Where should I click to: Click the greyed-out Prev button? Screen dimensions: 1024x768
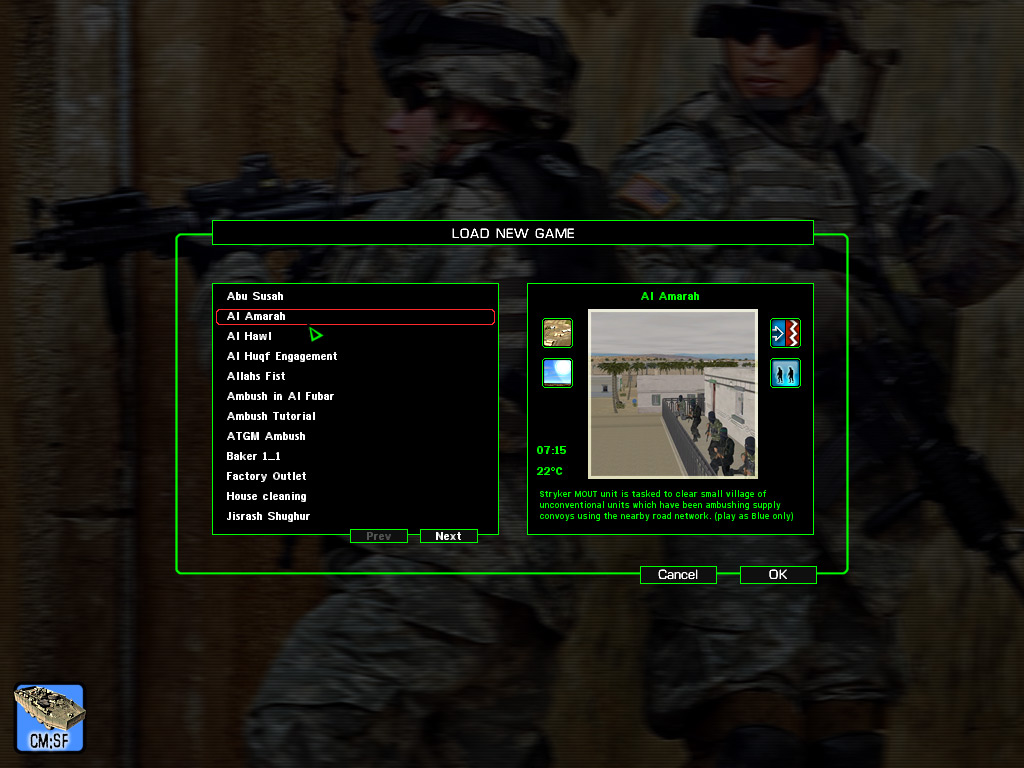[379, 536]
